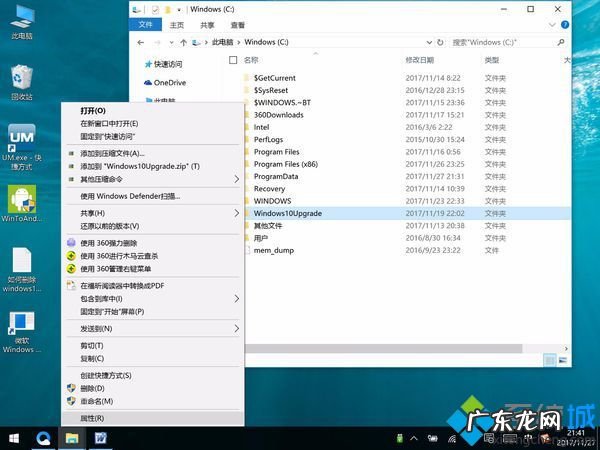This screenshot has width=600, height=450.
Task: Switch to the 共享 ribbon tab
Action: click(207, 25)
